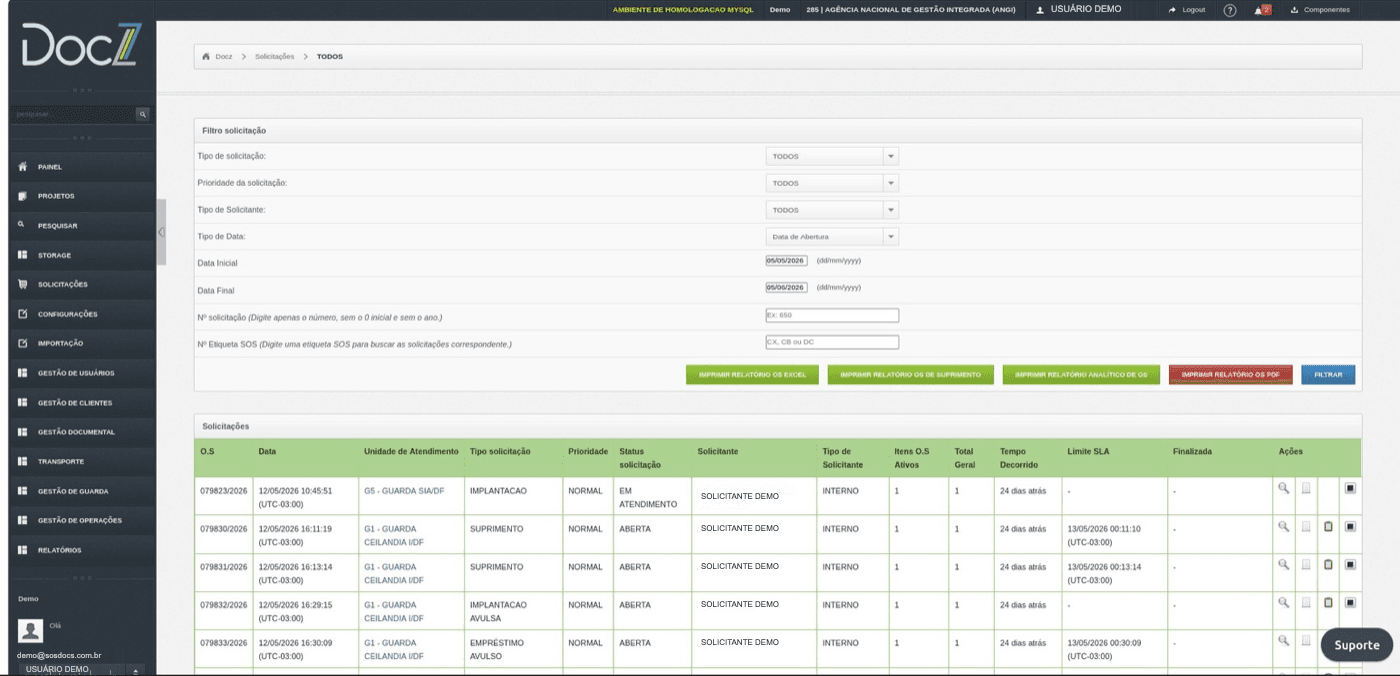Click the black square icon for O.S 079832/2026
Image resolution: width=1400 pixels, height=676 pixels.
click(x=1350, y=602)
